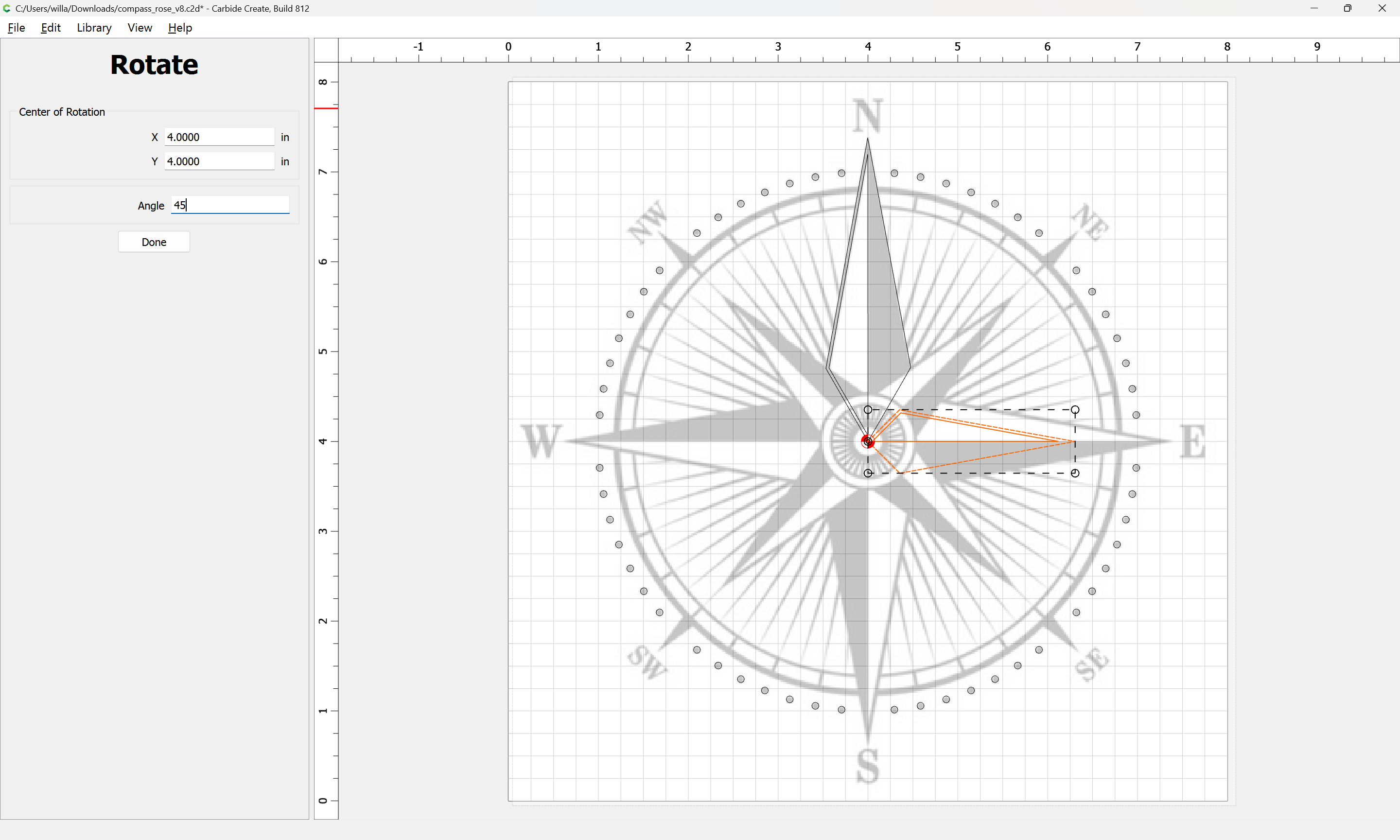
Task: Click the Done button in Rotate panel
Action: point(154,242)
